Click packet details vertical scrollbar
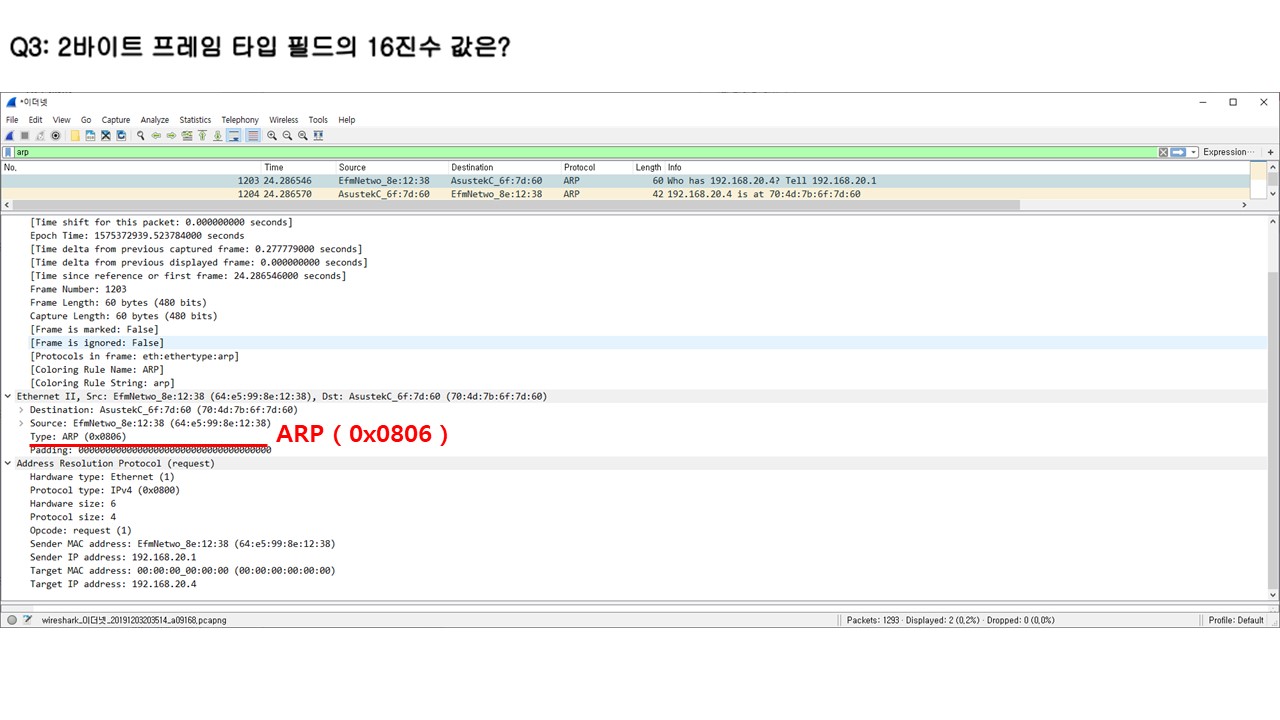 pos(1273,430)
